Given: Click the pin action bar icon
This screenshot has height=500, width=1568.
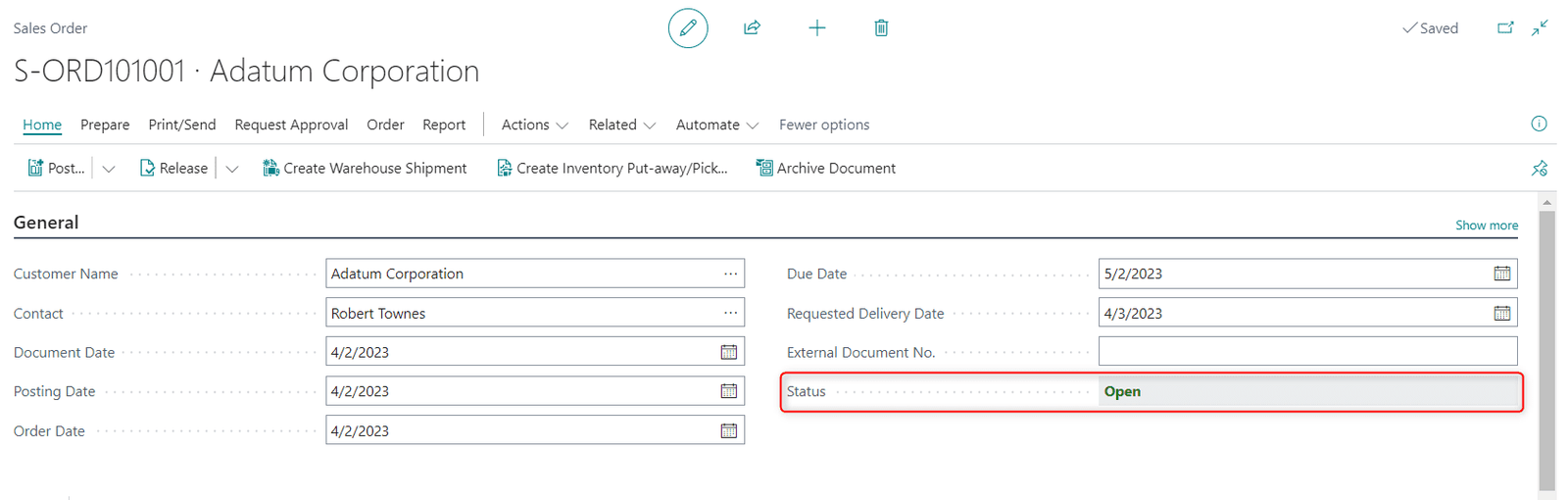Looking at the screenshot, I should (x=1540, y=169).
